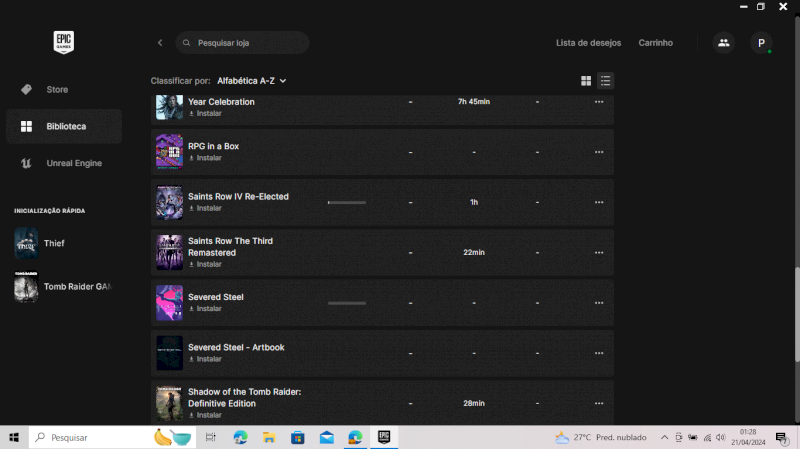
Task: Open options menu for Year Celebration
Action: coord(599,102)
